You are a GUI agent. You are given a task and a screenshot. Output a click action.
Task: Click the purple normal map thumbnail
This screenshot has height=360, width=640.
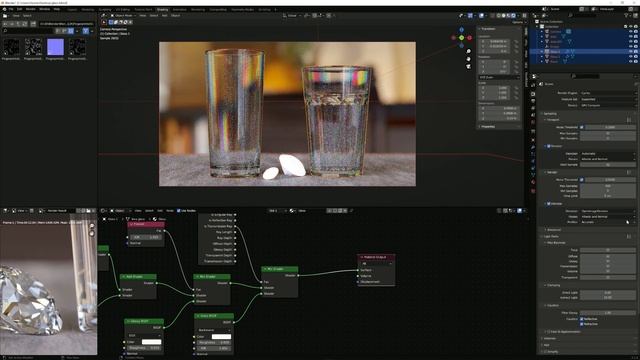click(56, 47)
